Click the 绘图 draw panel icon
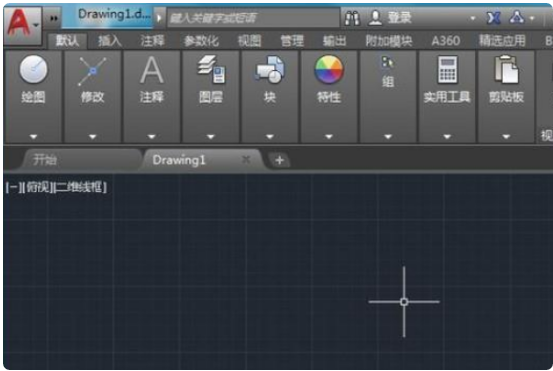 pos(34,69)
